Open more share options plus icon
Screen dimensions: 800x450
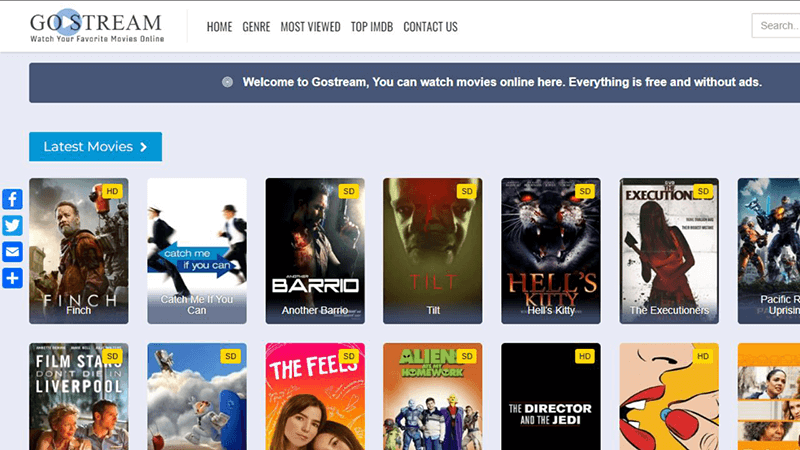[12, 279]
